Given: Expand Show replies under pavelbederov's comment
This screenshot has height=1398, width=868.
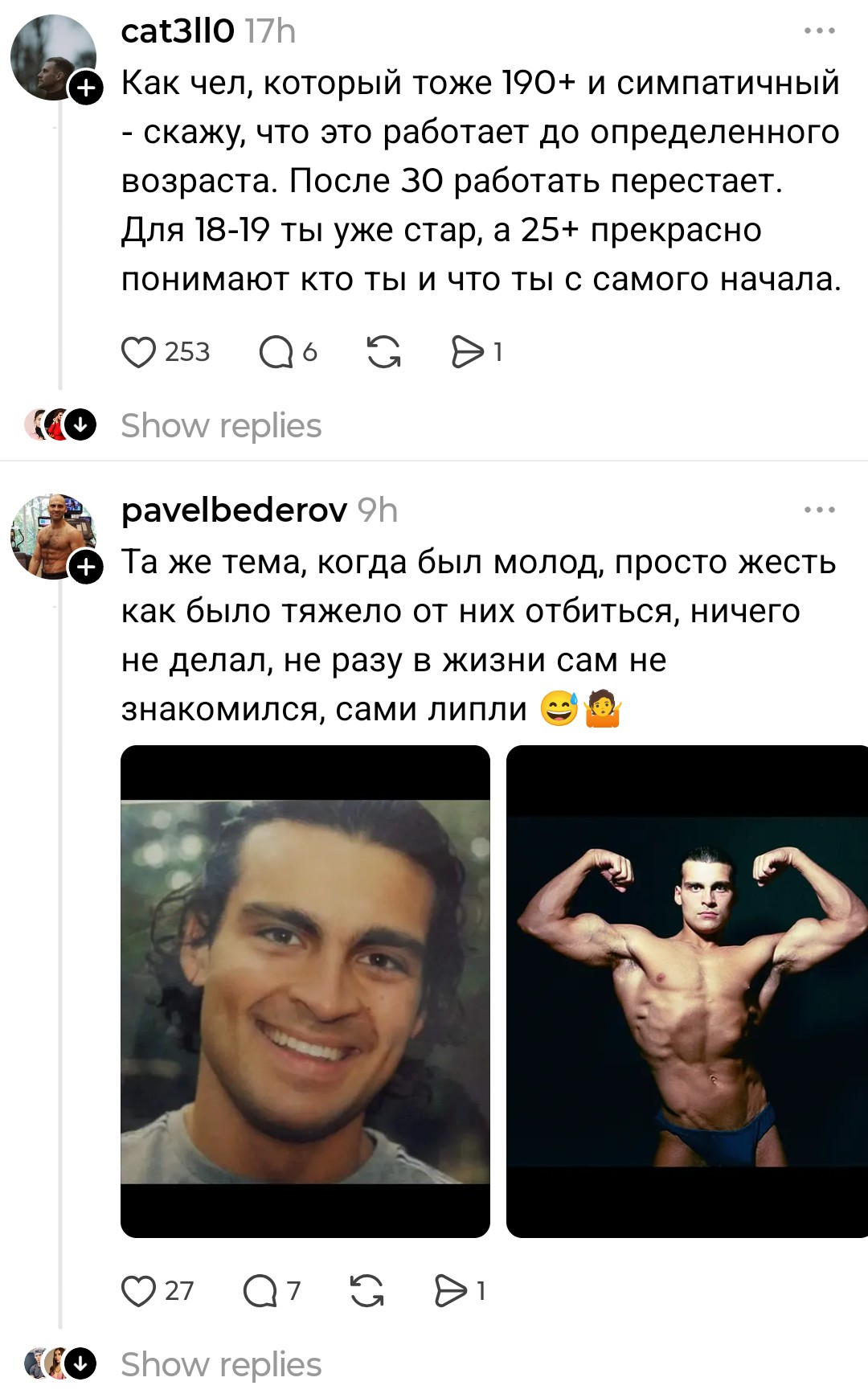Looking at the screenshot, I should 221,1364.
